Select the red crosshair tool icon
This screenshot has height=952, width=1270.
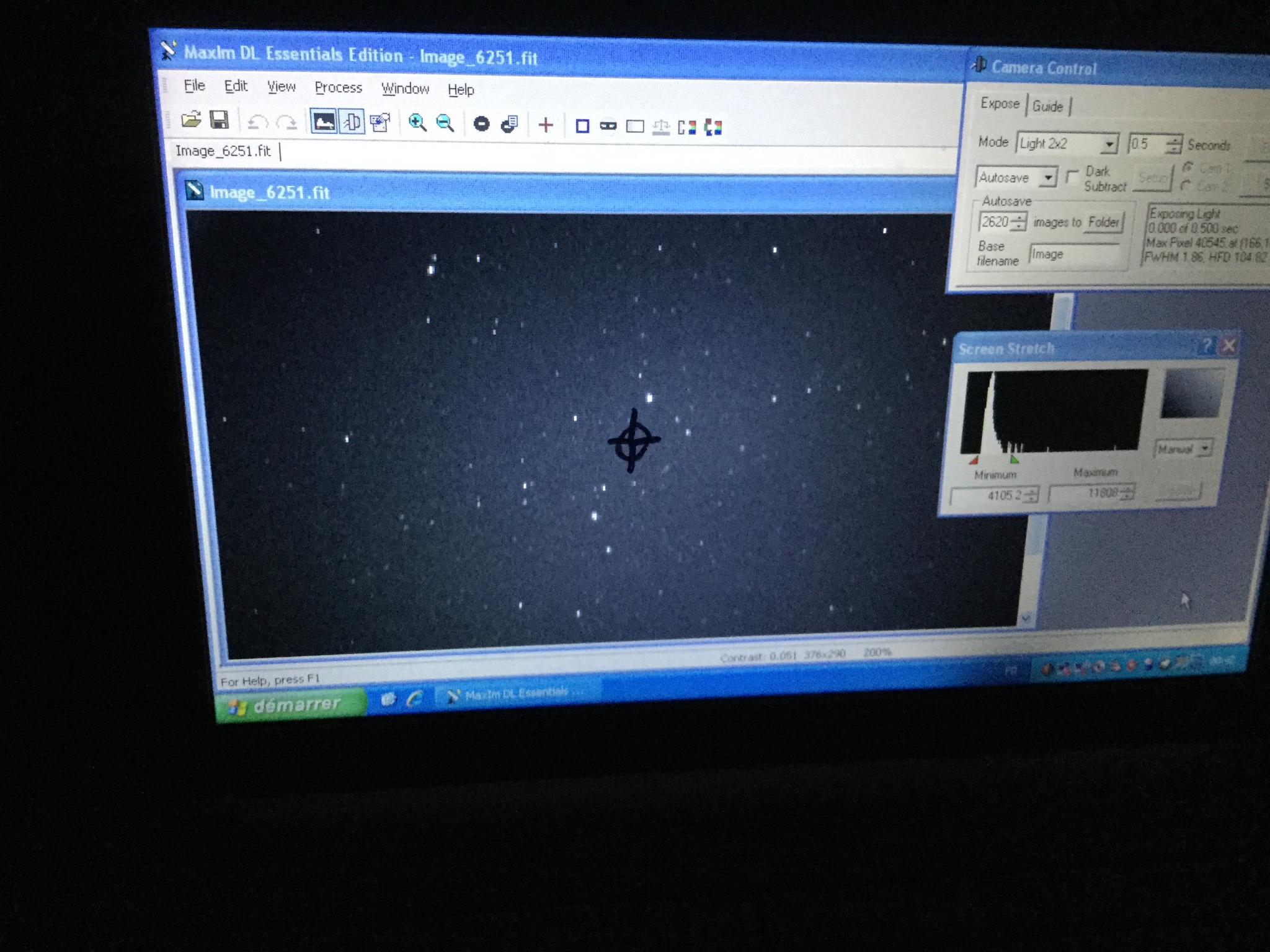546,125
